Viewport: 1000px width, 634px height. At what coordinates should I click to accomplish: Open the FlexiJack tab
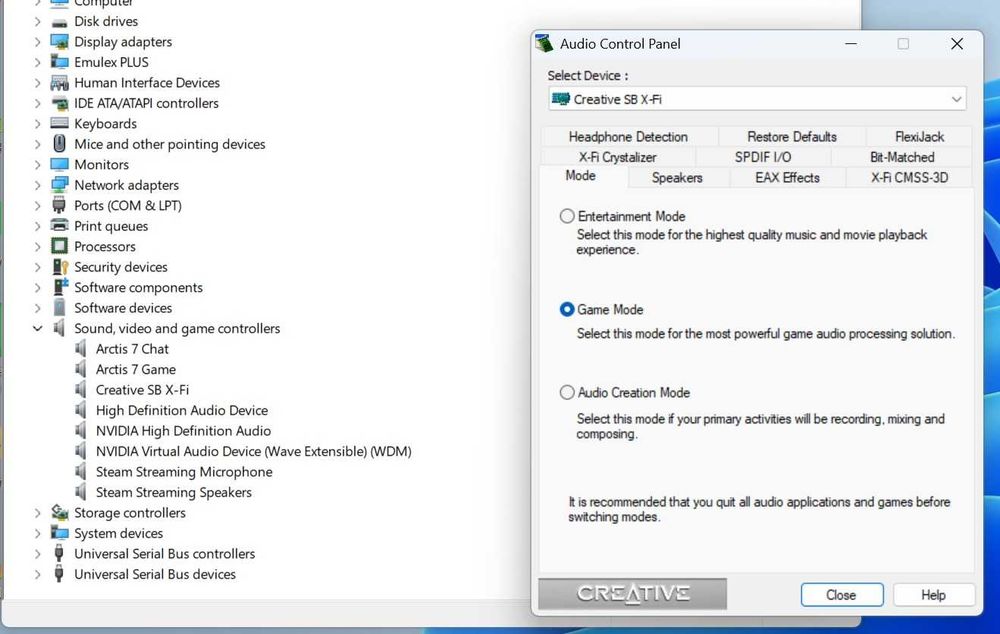[919, 136]
